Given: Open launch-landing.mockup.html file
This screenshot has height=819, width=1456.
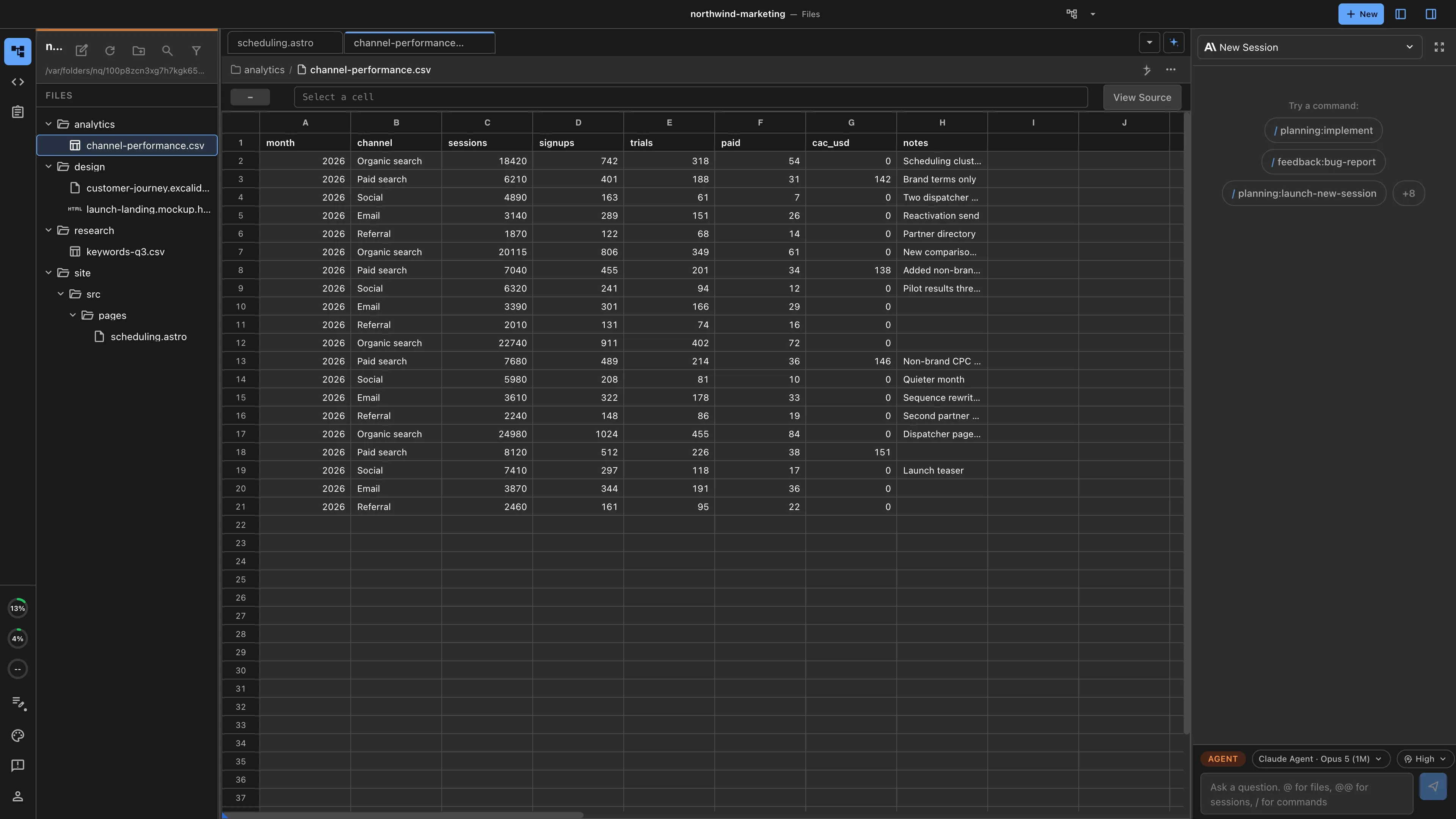Looking at the screenshot, I should 127,209.
